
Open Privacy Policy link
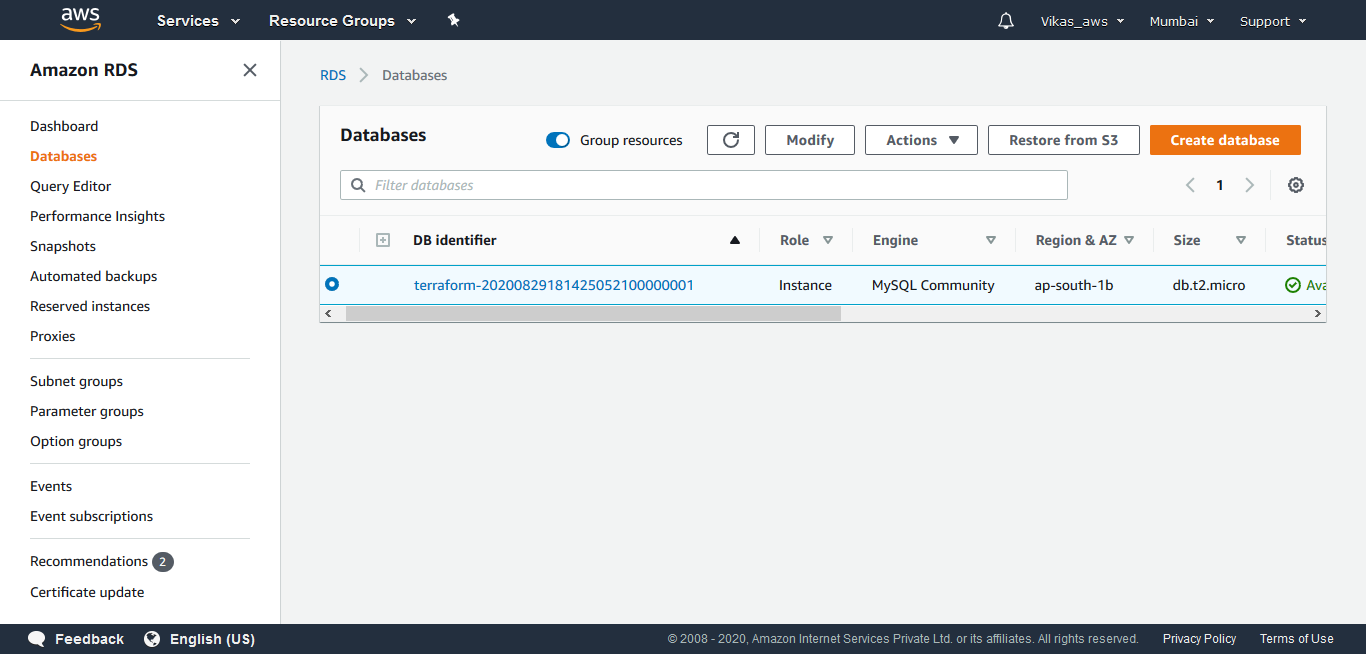tap(1199, 639)
